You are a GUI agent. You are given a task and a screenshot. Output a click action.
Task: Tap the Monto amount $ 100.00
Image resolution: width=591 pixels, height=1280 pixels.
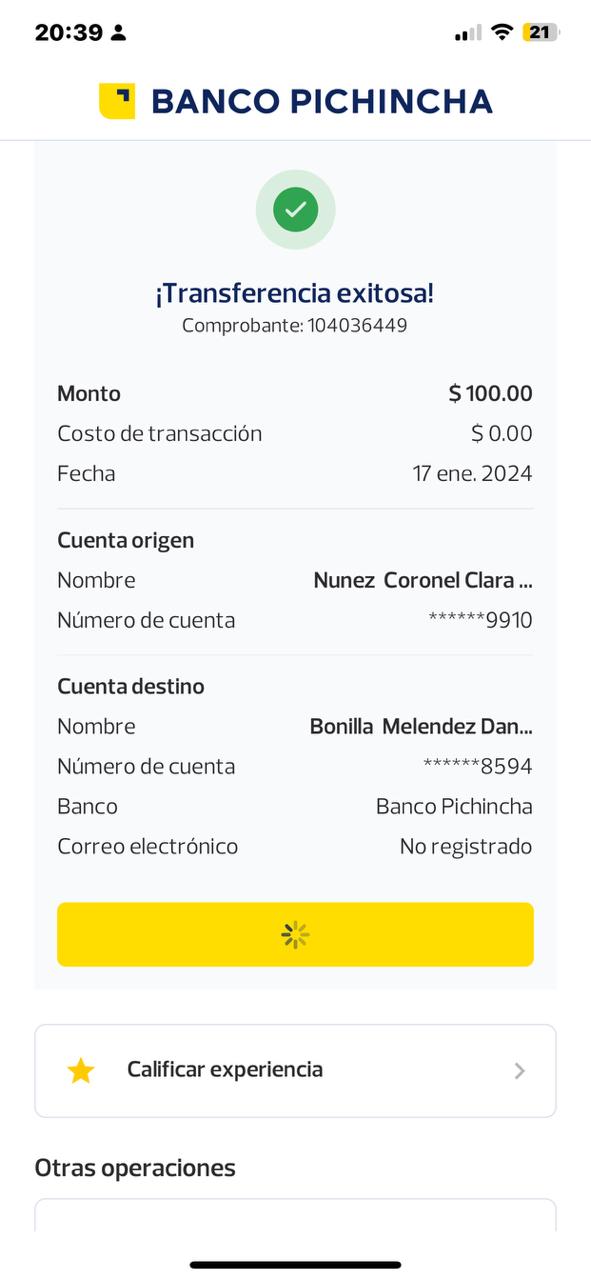[490, 393]
